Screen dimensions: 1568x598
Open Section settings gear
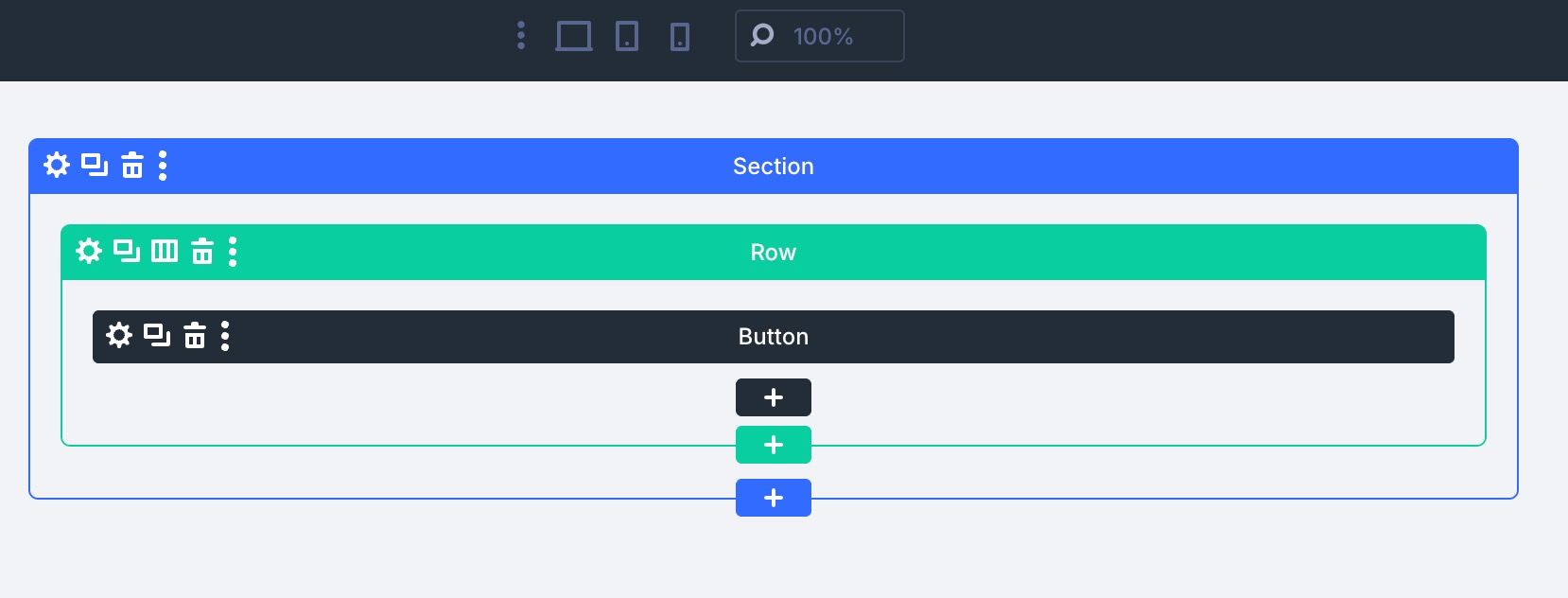pyautogui.click(x=57, y=166)
